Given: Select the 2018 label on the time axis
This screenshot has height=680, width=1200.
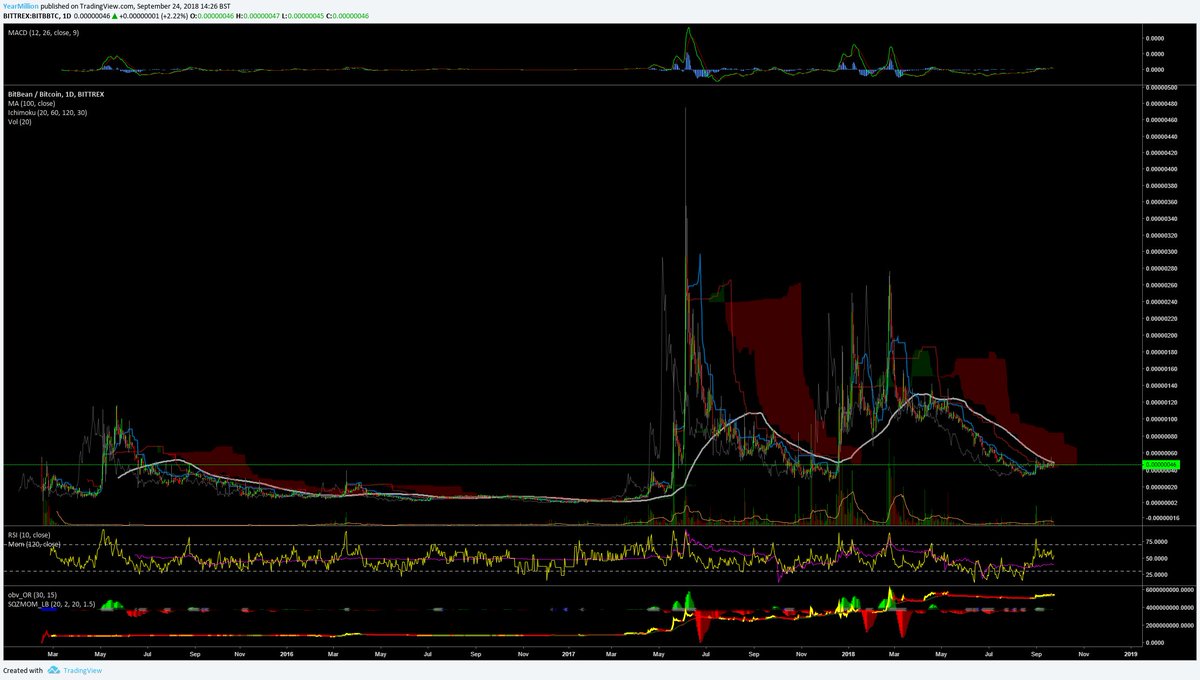Looking at the screenshot, I should coord(850,653).
